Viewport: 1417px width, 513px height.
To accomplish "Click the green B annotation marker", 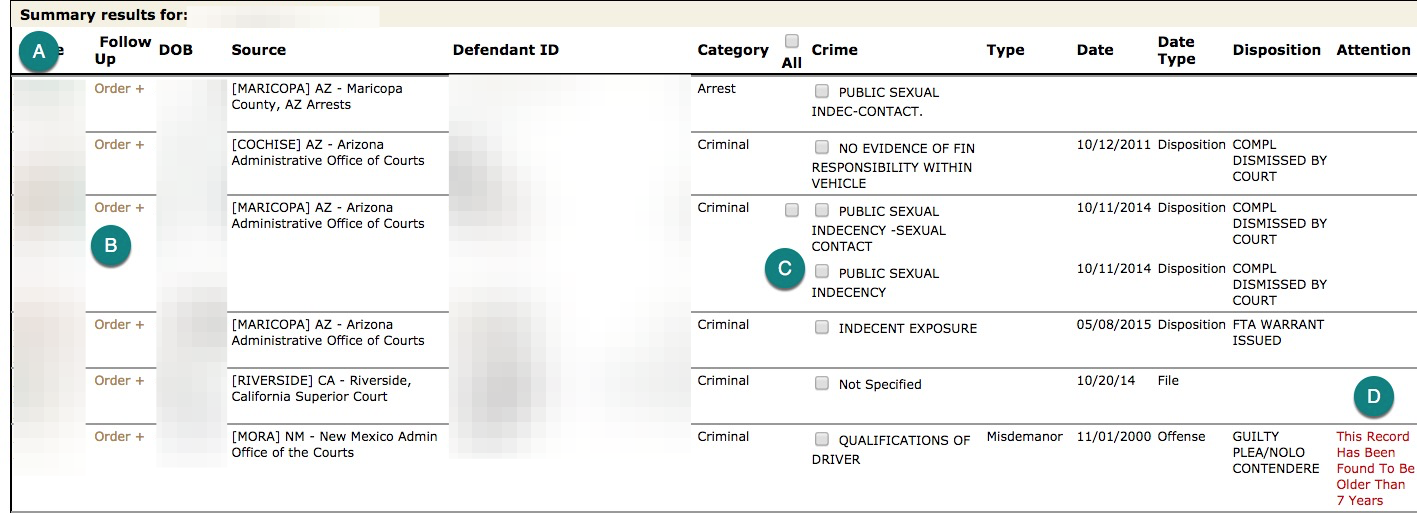I will (111, 245).
